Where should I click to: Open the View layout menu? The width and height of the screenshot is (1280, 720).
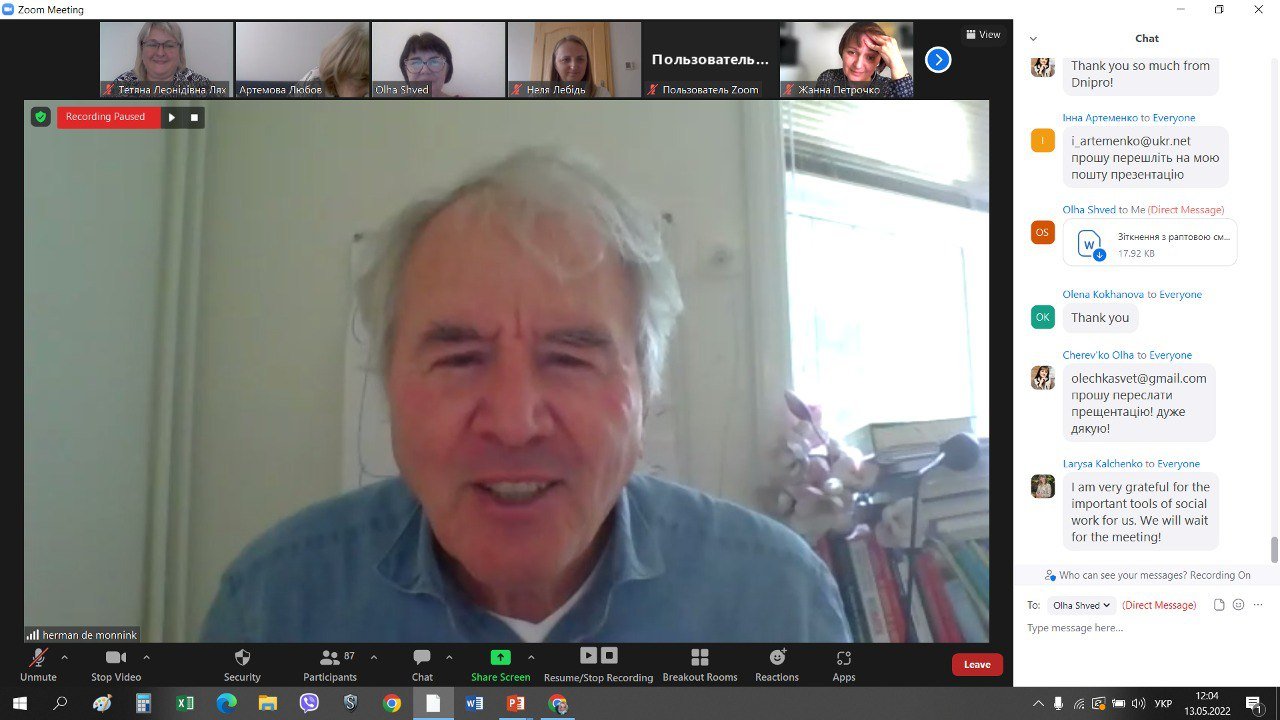(x=982, y=35)
